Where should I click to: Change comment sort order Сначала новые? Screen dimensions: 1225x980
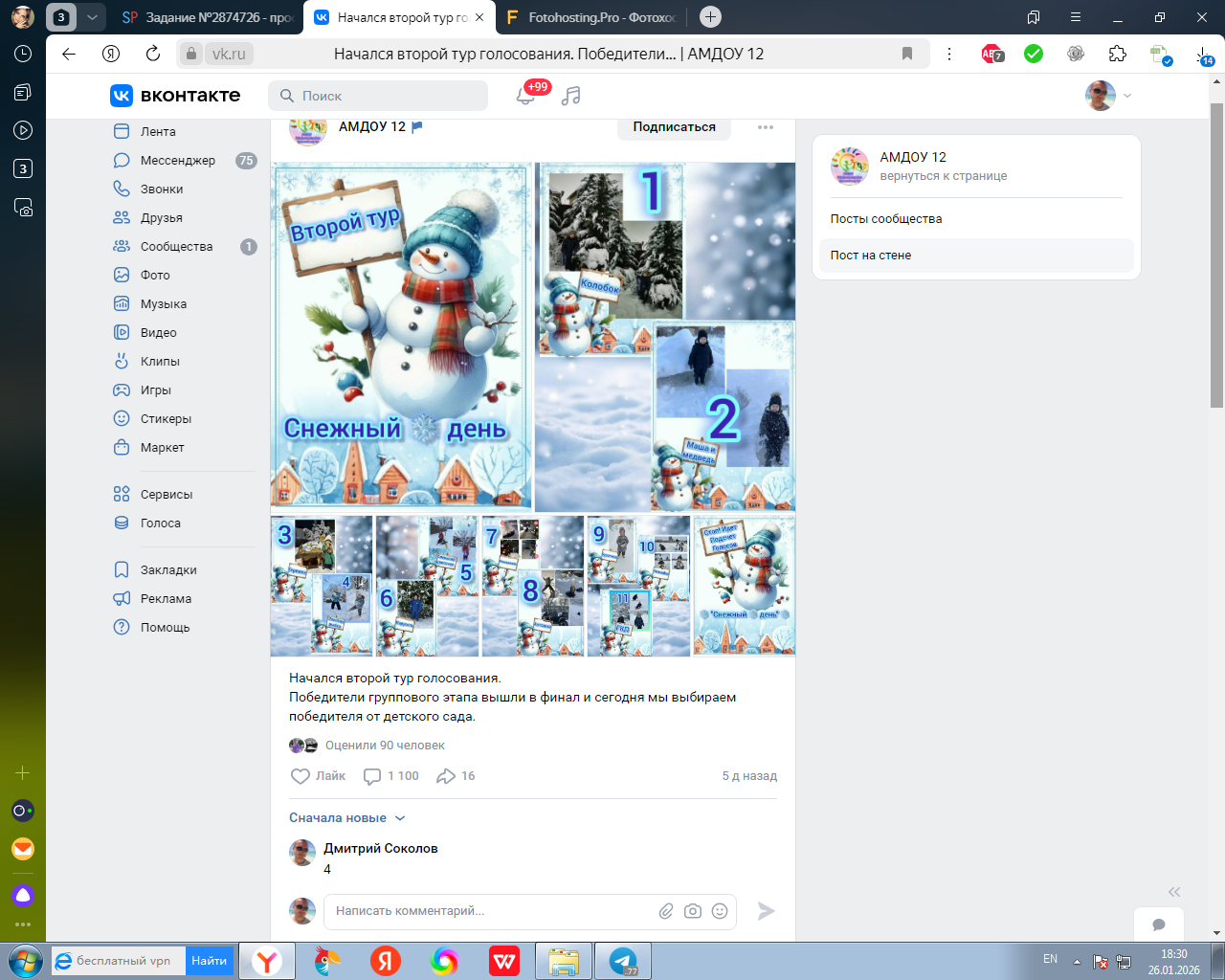(347, 818)
